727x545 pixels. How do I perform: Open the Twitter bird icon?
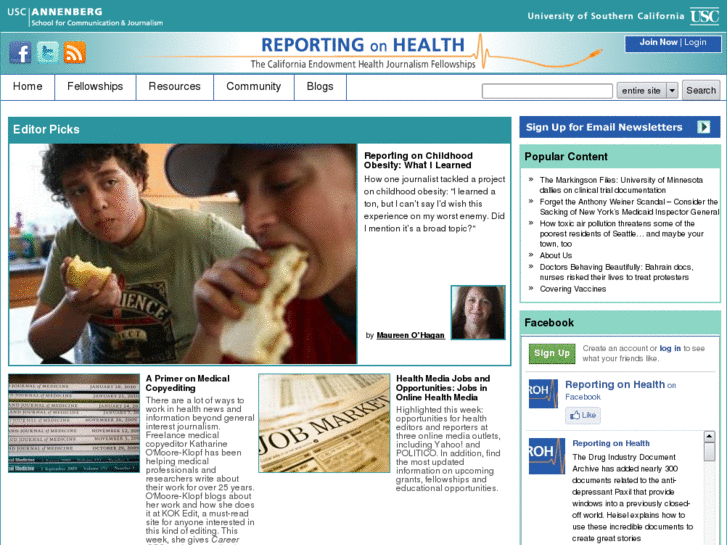point(48,52)
